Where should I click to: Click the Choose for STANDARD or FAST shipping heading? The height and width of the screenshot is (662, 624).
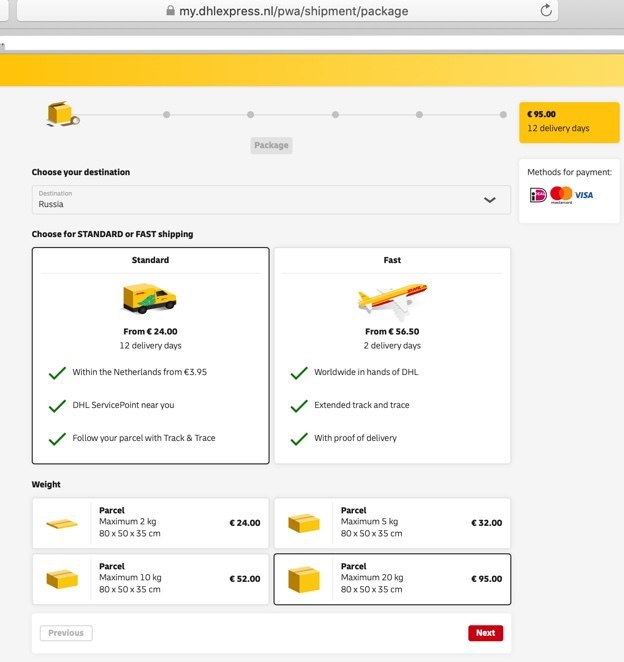tap(112, 234)
